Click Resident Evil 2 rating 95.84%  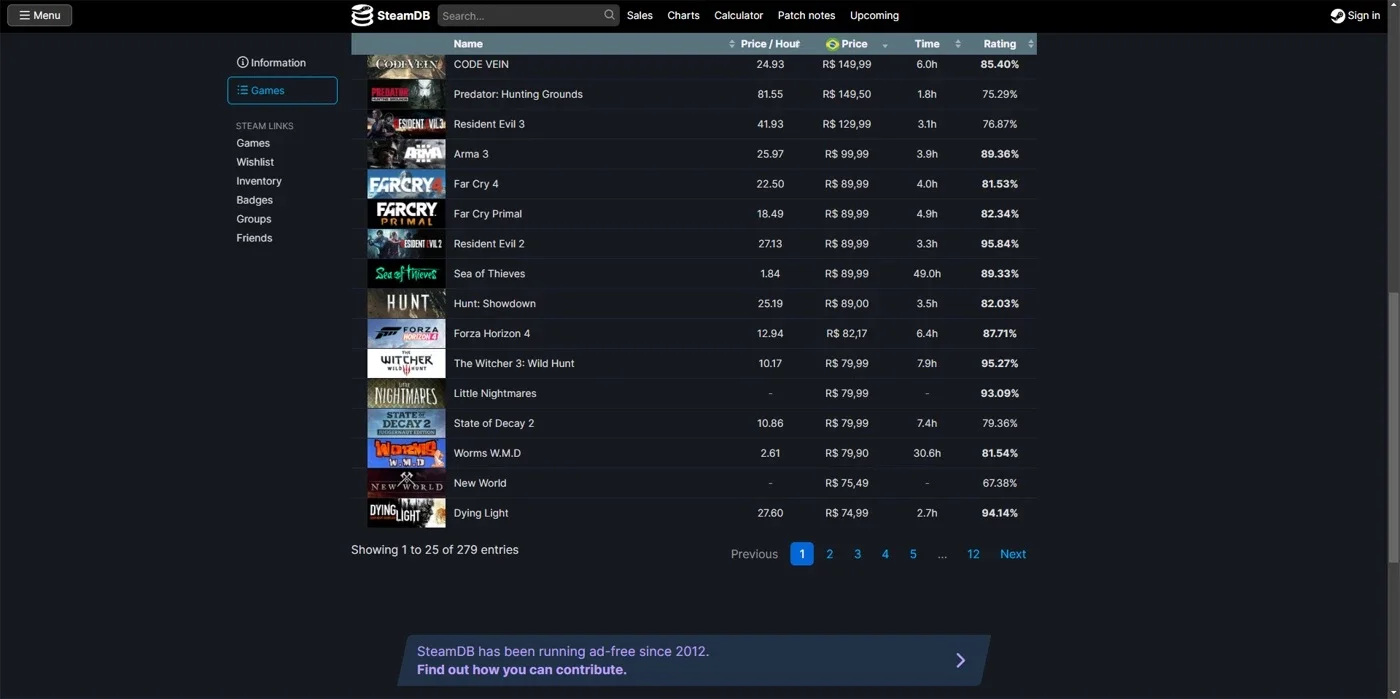point(1000,244)
